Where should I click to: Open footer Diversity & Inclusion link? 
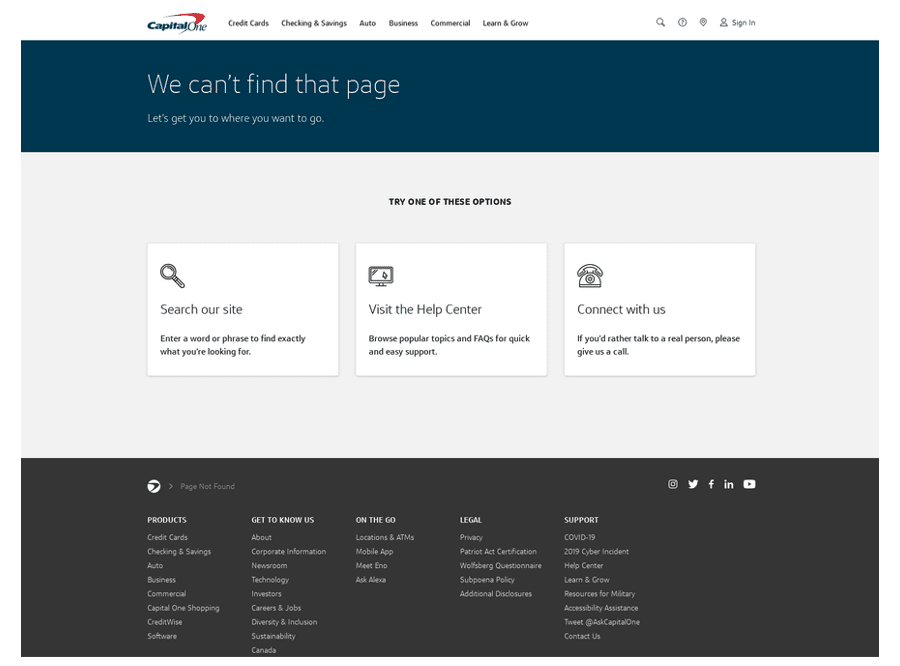point(284,622)
